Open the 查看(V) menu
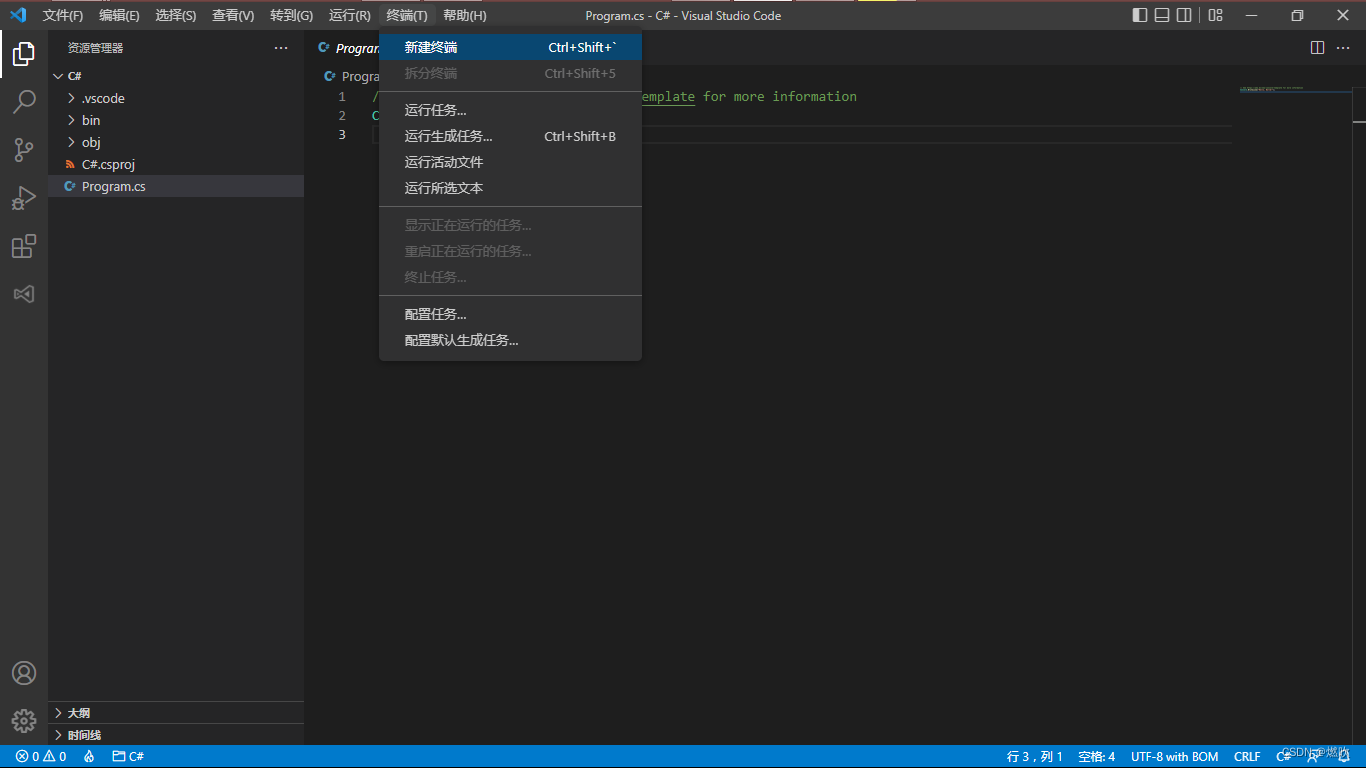 [x=233, y=15]
